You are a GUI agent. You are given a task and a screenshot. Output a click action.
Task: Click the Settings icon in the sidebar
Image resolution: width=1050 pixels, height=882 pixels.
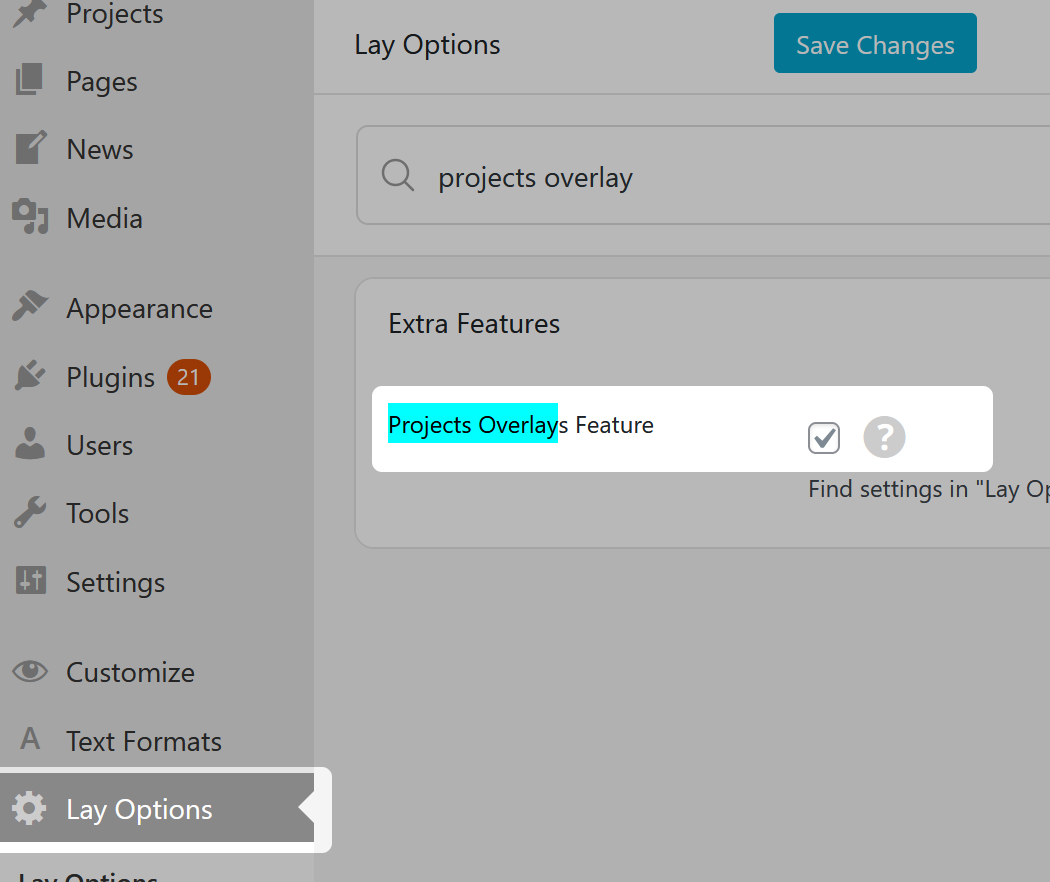point(30,581)
